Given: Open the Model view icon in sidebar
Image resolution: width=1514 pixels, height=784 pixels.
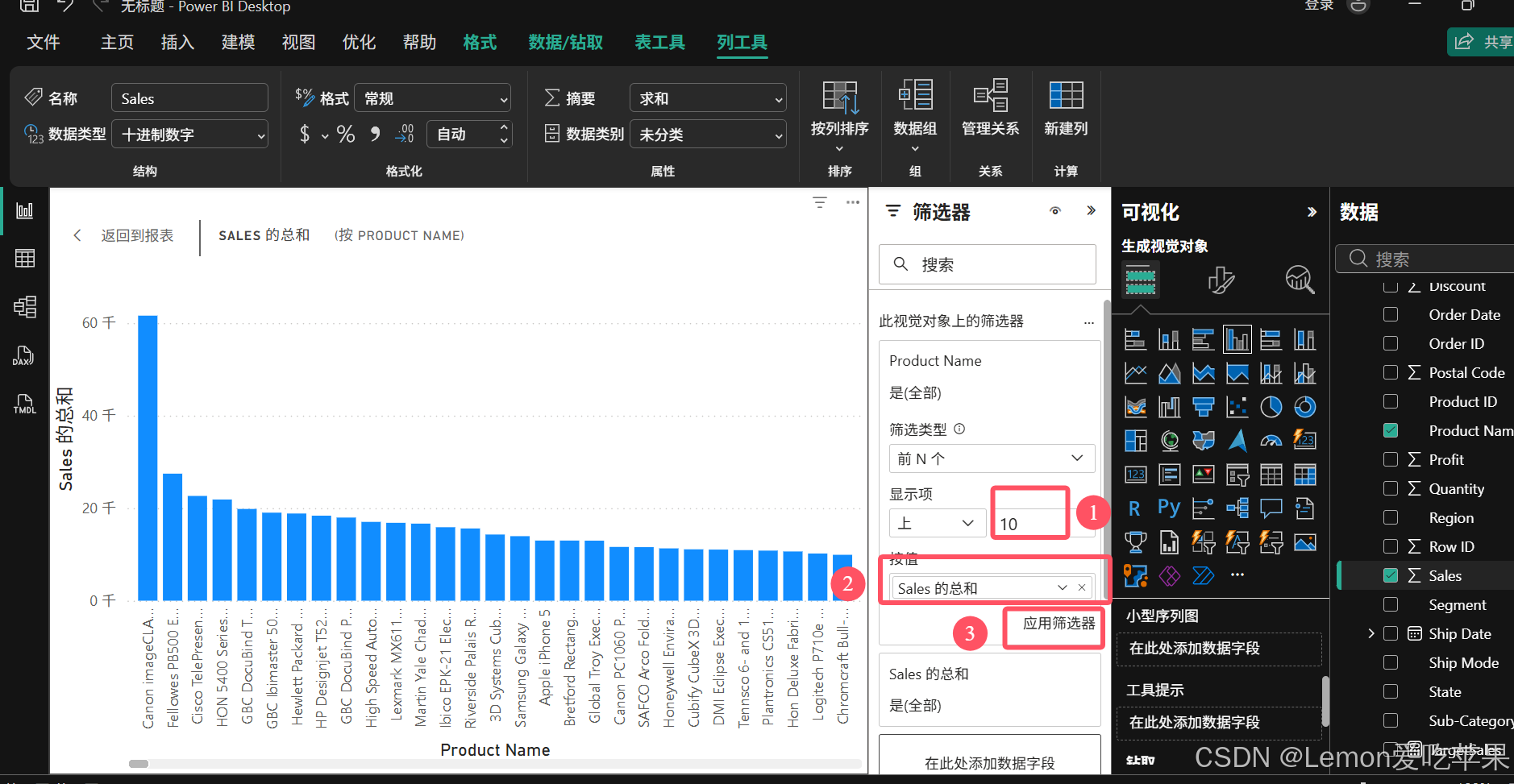Looking at the screenshot, I should pyautogui.click(x=25, y=307).
